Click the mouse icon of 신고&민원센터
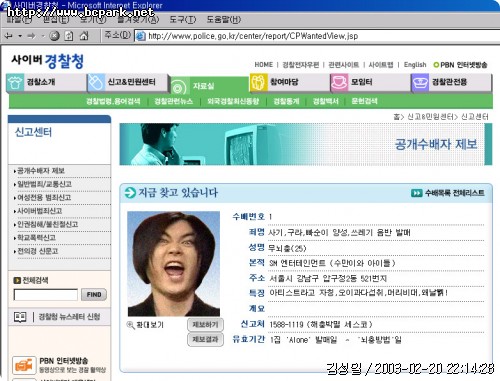The height and width of the screenshot is (381, 500). tap(96, 83)
